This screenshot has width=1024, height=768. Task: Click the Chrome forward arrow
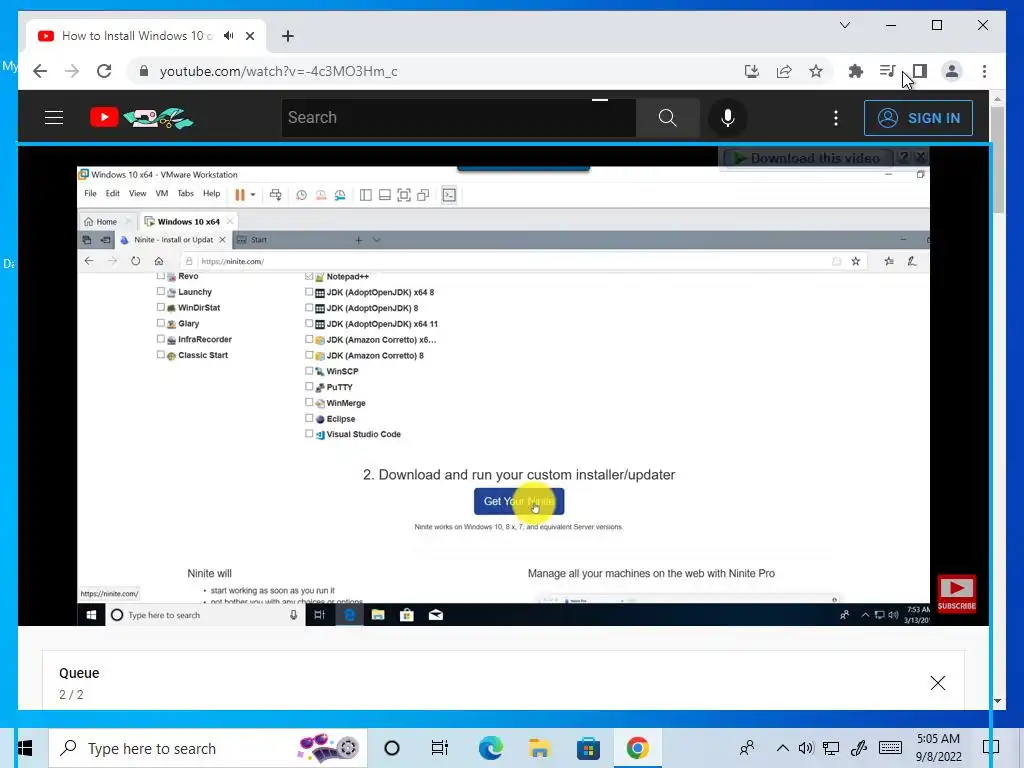(x=72, y=71)
